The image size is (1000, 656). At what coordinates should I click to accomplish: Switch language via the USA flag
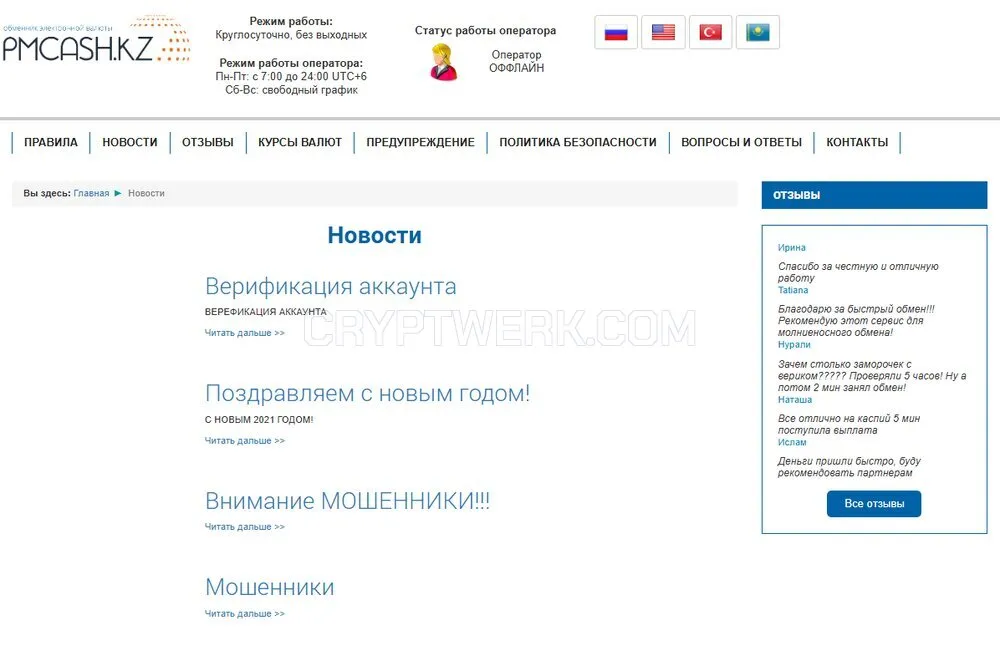(663, 32)
